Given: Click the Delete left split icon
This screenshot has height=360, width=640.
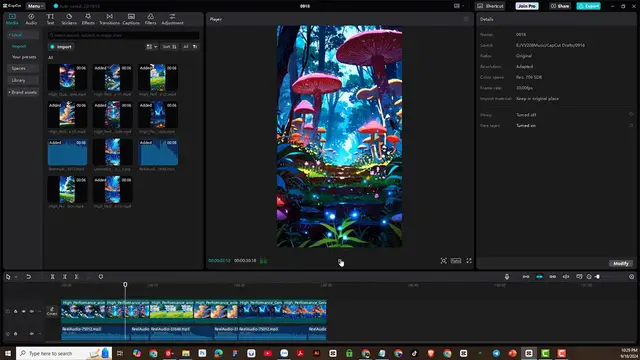Looking at the screenshot, I should pos(64,277).
